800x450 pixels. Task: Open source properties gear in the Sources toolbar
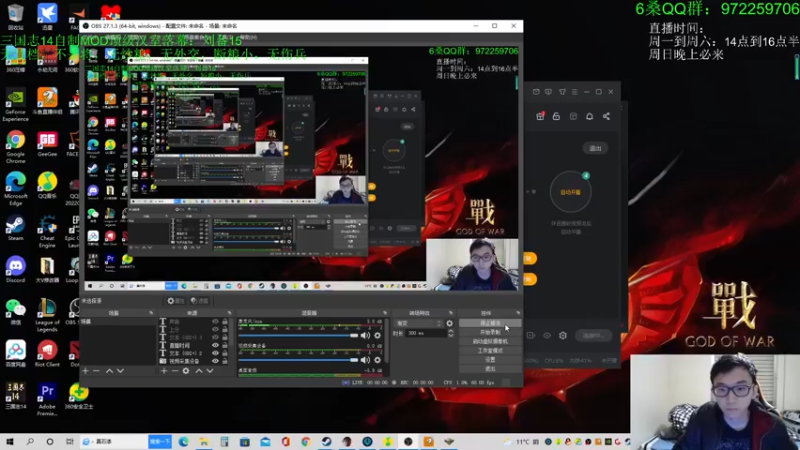point(186,371)
